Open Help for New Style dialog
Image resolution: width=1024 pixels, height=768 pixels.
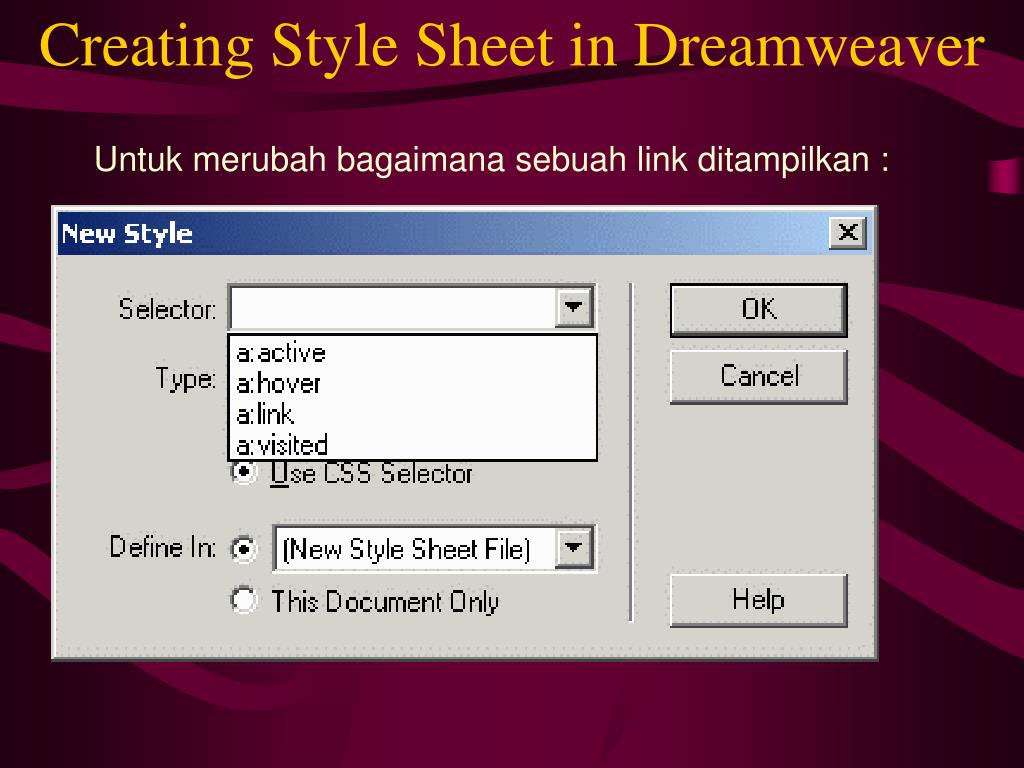[758, 600]
